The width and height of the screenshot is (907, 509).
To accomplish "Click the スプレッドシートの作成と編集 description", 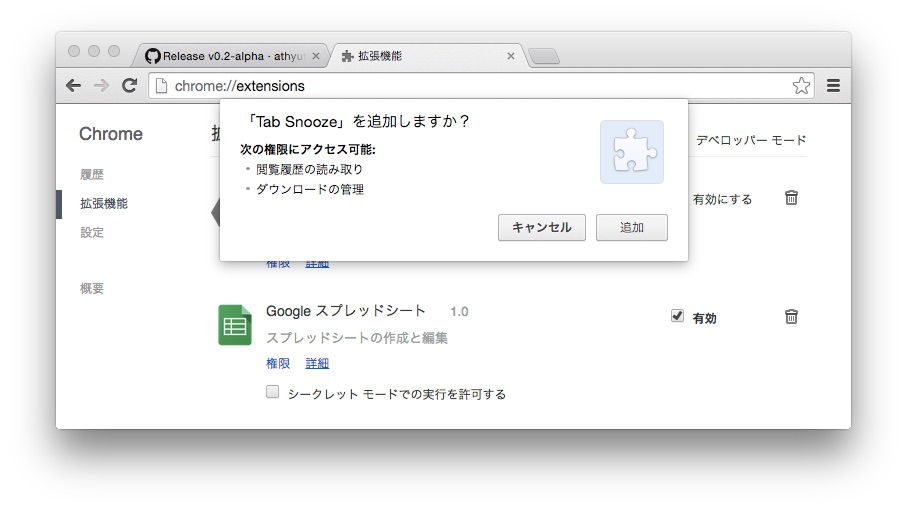I will [357, 338].
